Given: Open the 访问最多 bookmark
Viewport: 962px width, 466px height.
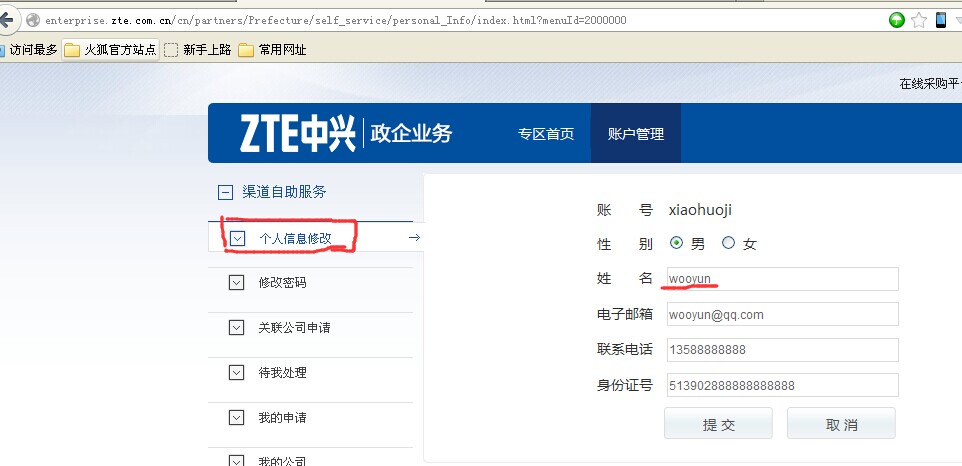Looking at the screenshot, I should point(29,50).
